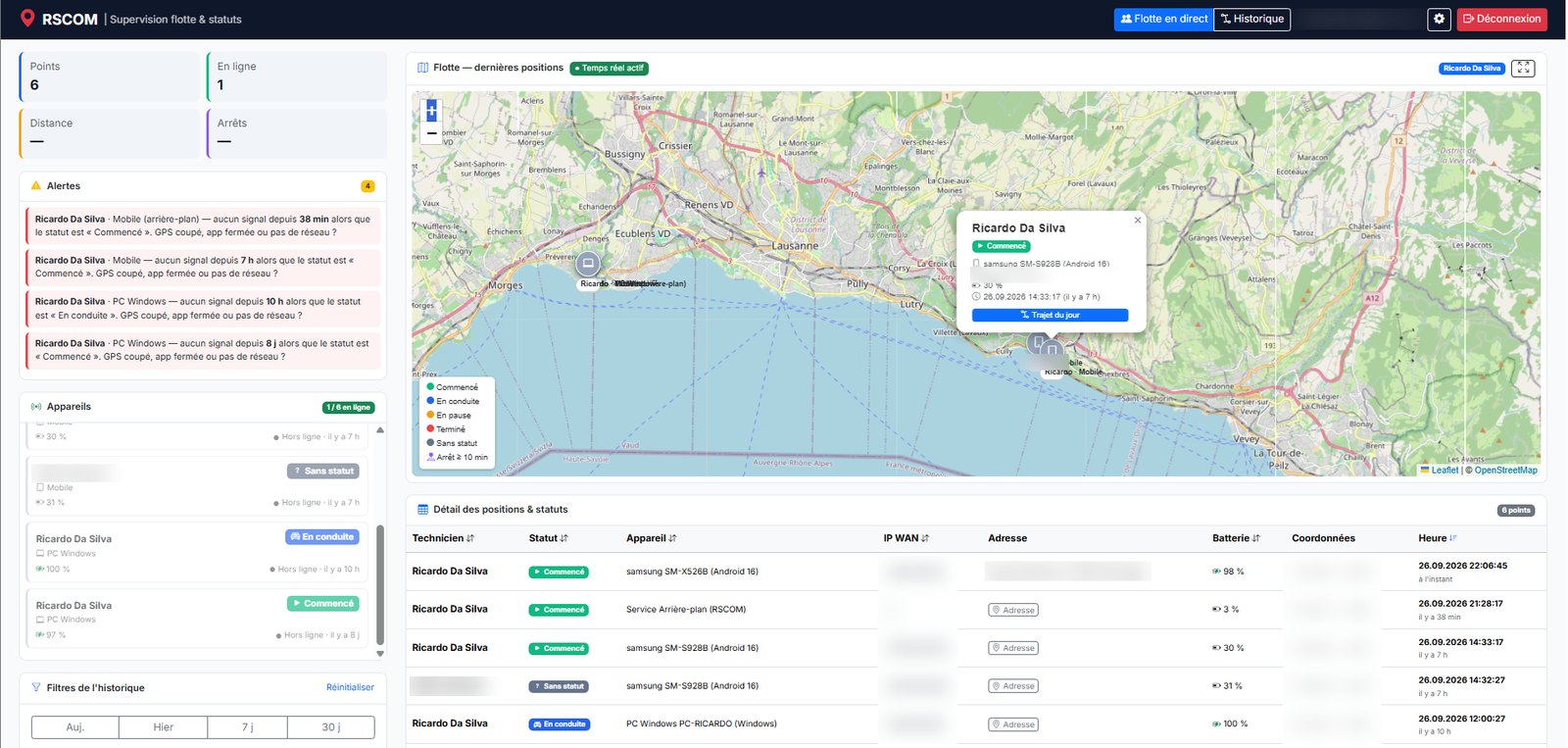Open the settings gear in the header
Screen dimensions: 1568x748
1439,19
